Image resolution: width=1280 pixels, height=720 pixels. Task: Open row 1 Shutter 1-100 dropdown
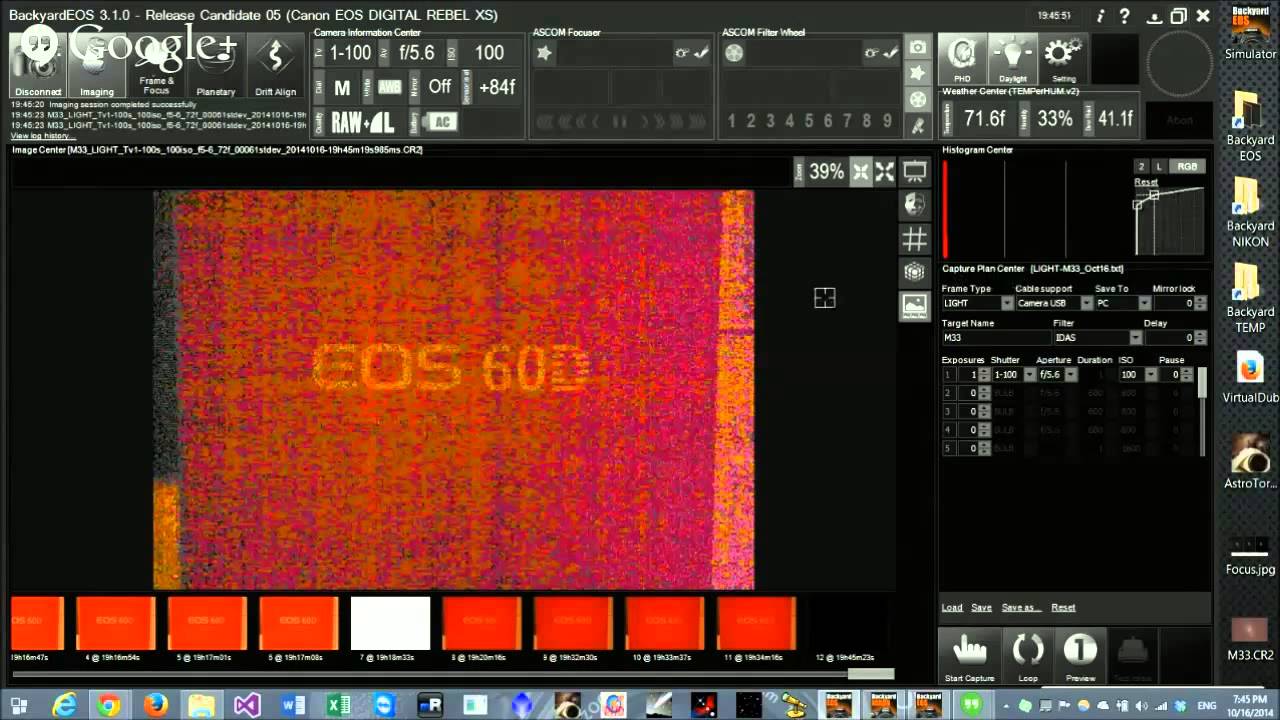(1030, 375)
